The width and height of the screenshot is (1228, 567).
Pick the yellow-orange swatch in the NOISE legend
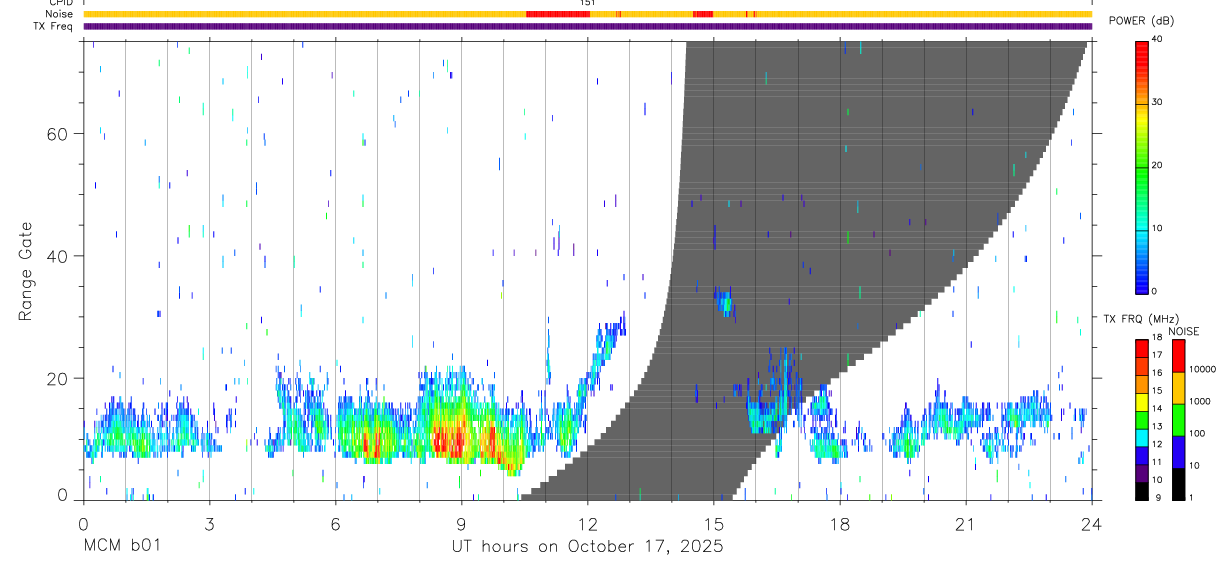coord(1178,388)
